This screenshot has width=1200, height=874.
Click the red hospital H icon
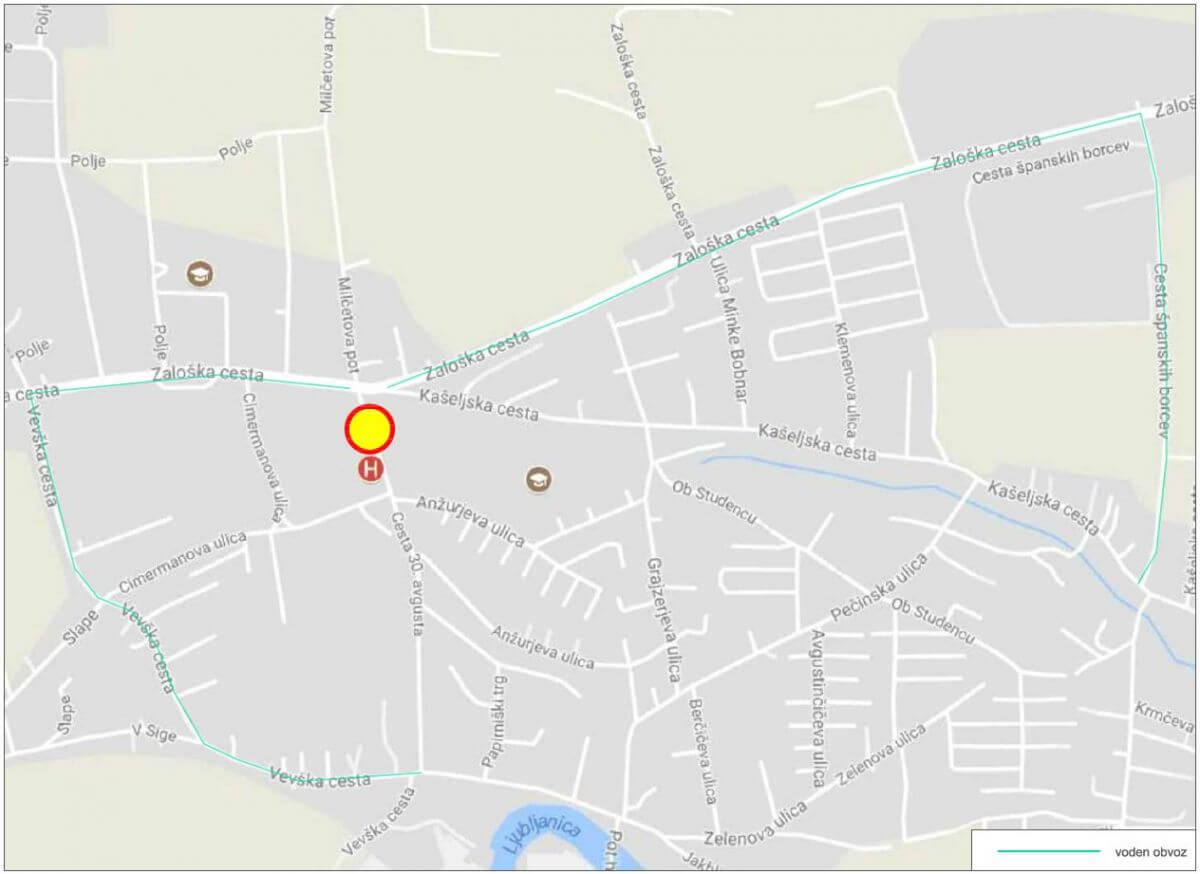click(x=371, y=469)
